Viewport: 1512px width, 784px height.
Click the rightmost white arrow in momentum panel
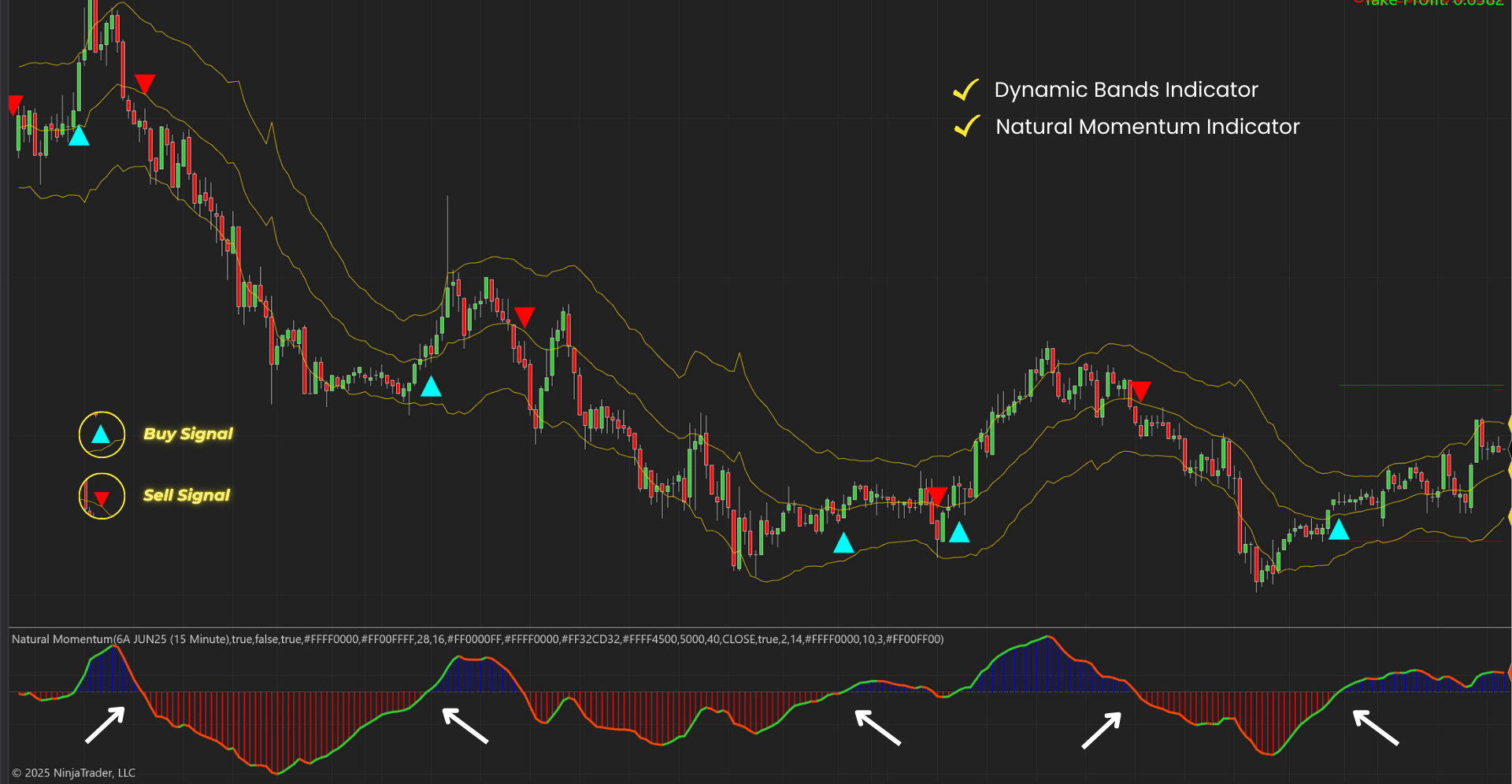pos(1375,727)
